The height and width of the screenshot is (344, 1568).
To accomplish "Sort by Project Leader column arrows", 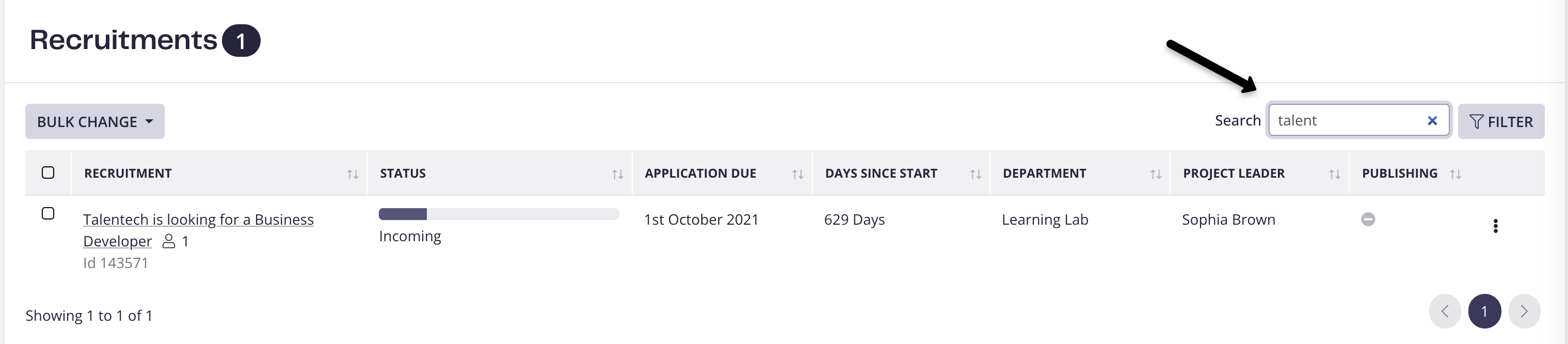I will tap(1334, 174).
